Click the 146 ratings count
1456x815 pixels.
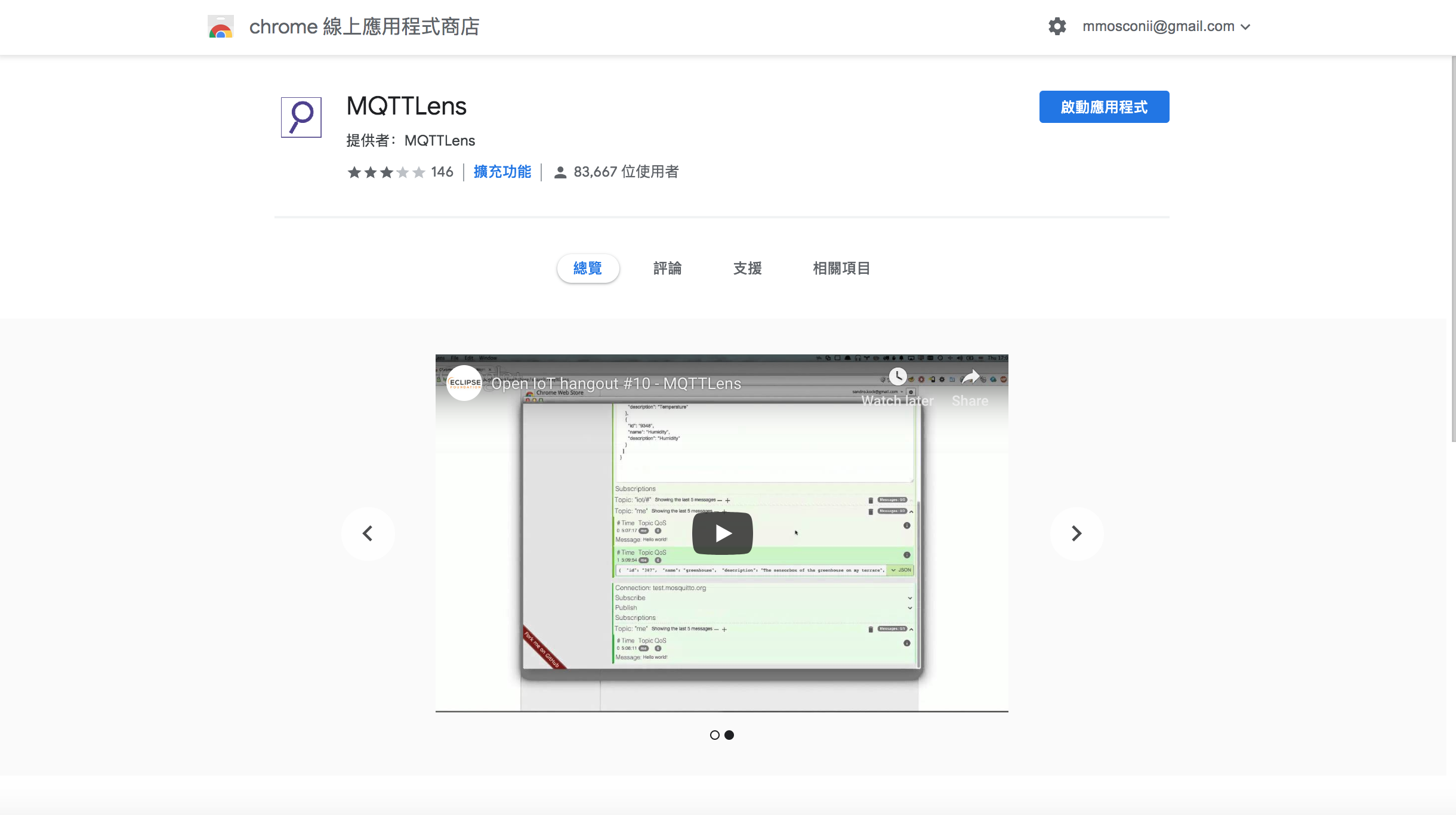tap(442, 172)
